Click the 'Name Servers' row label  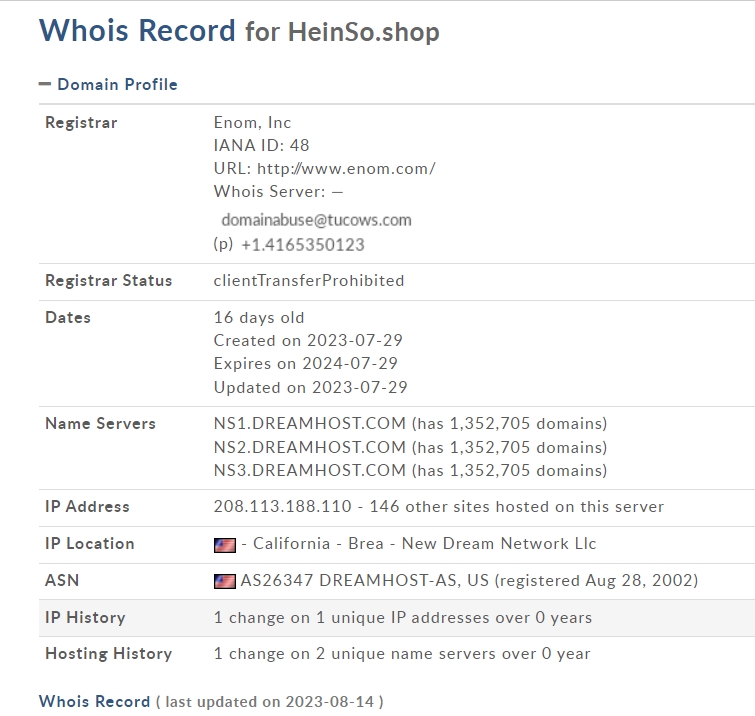point(100,424)
